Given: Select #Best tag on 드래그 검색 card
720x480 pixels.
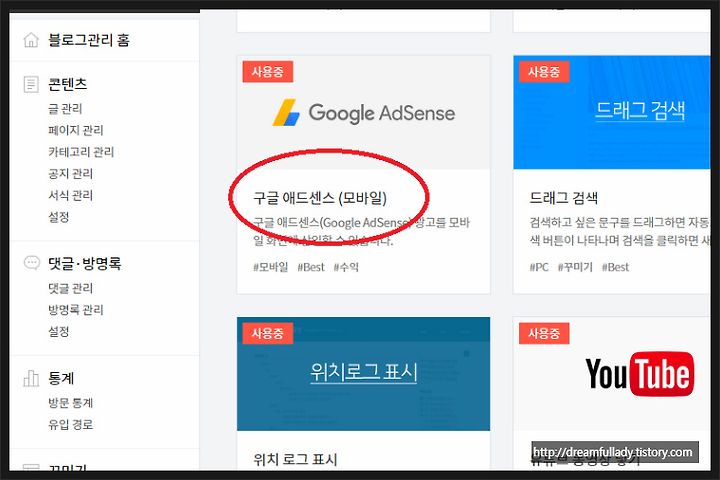Looking at the screenshot, I should tap(615, 267).
